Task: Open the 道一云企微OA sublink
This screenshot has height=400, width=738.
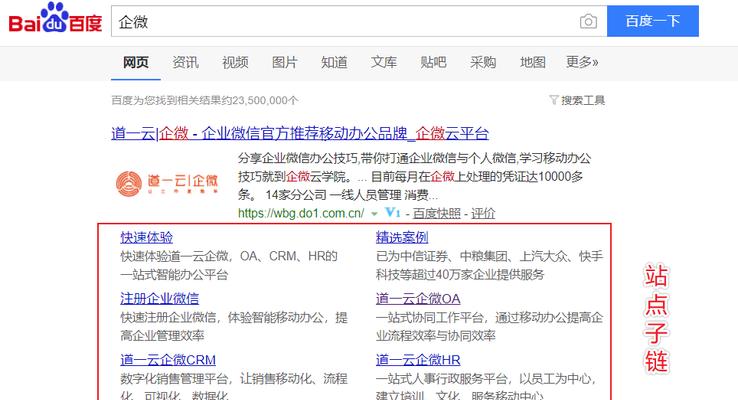Action: point(418,298)
